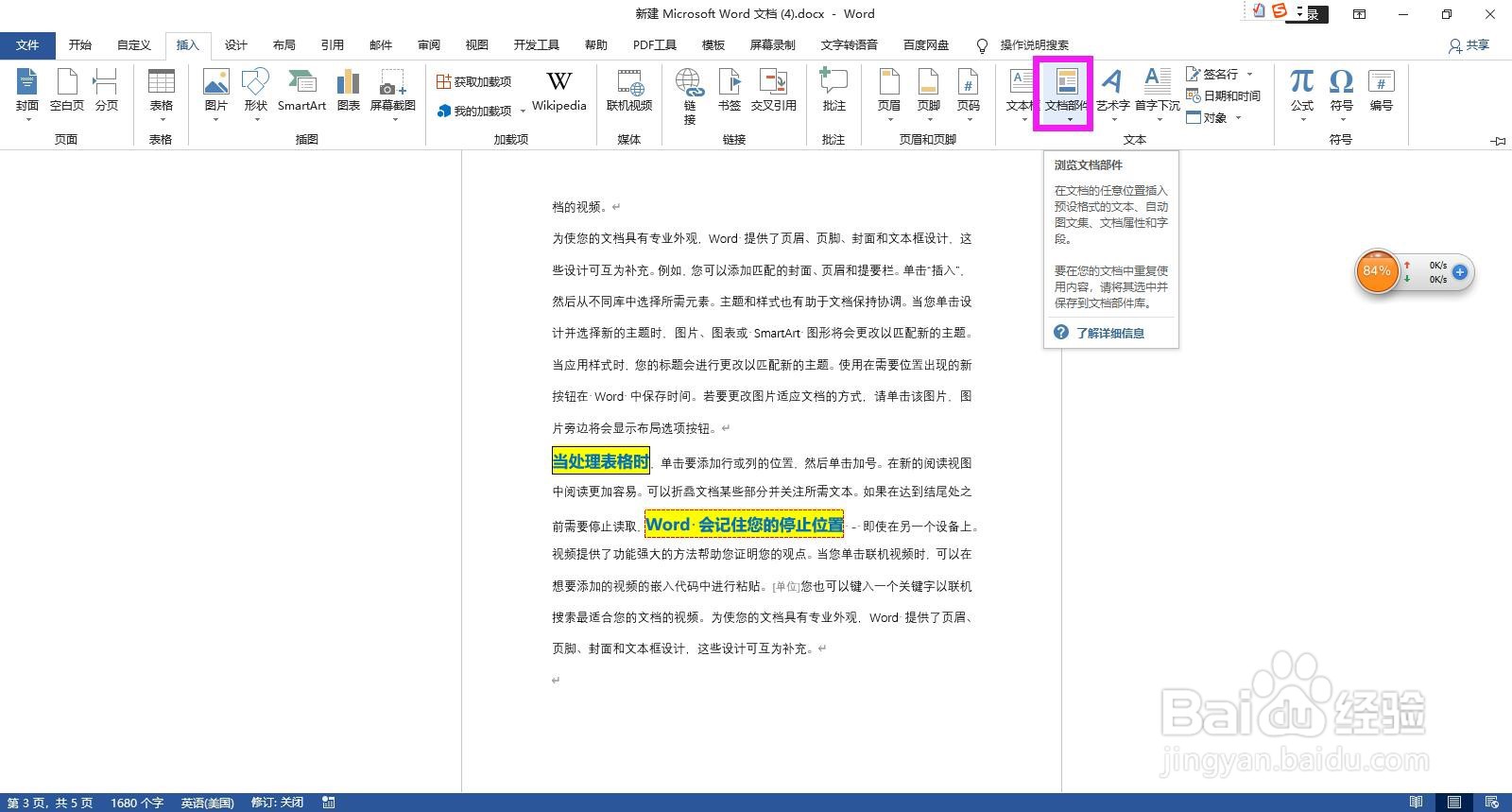Viewport: 1512px width, 812px height.
Task: Open the Link (链接) button
Action: click(x=690, y=95)
